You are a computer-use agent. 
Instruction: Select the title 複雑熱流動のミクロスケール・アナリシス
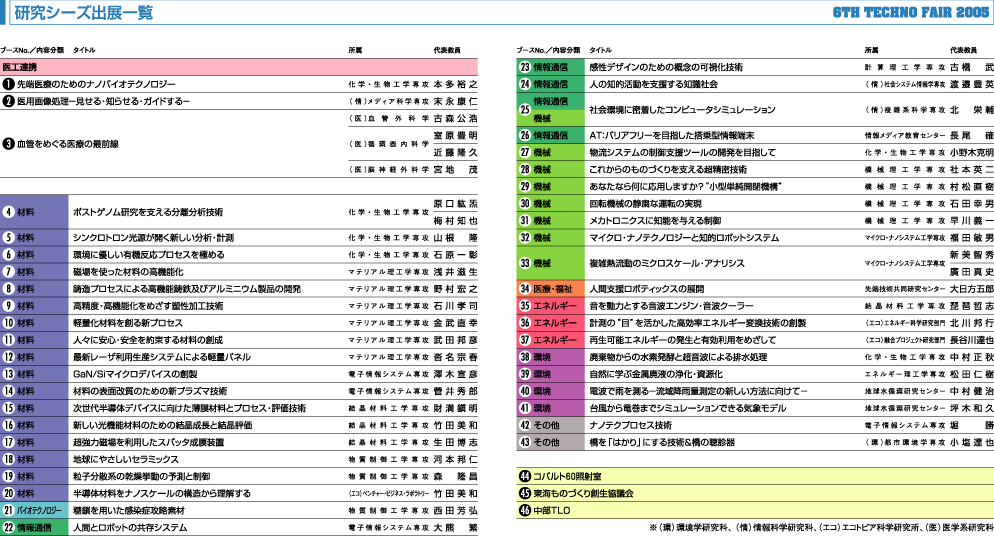tap(667, 264)
